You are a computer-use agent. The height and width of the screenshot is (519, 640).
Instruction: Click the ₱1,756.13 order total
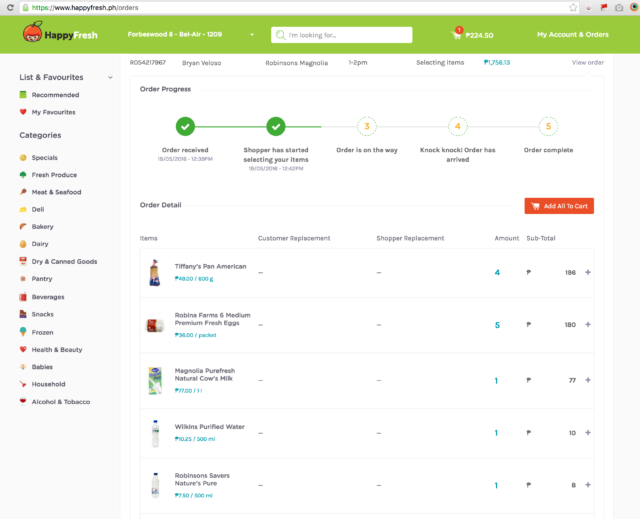coord(497,62)
